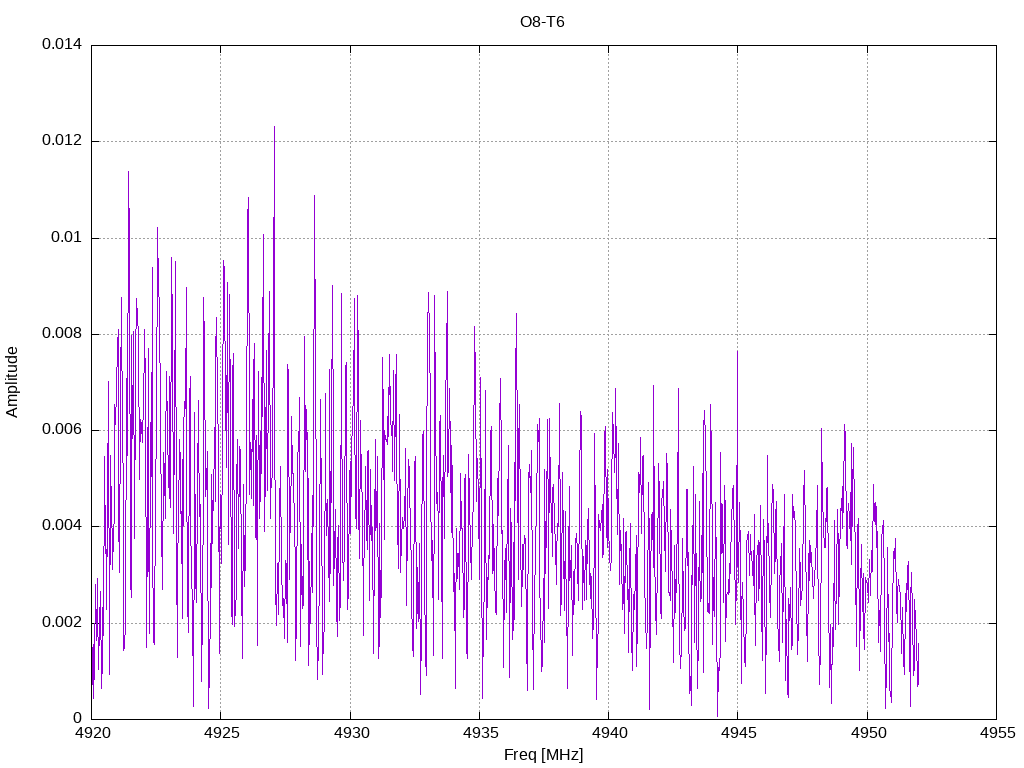The height and width of the screenshot is (768, 1024).
Task: Click x-axis tick label 4925
Action: [x=221, y=733]
